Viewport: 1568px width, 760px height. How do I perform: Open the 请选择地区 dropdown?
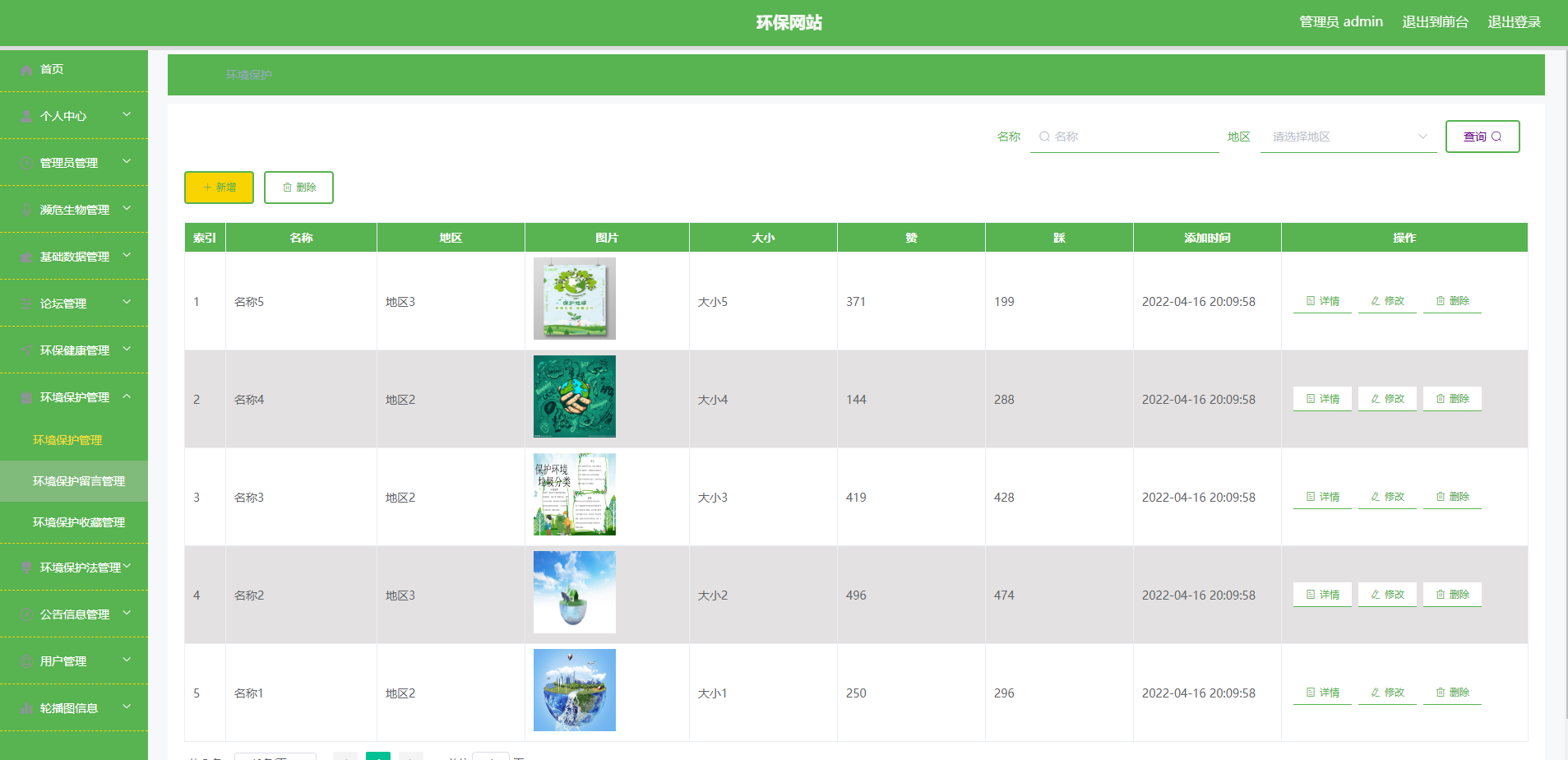coord(1348,137)
